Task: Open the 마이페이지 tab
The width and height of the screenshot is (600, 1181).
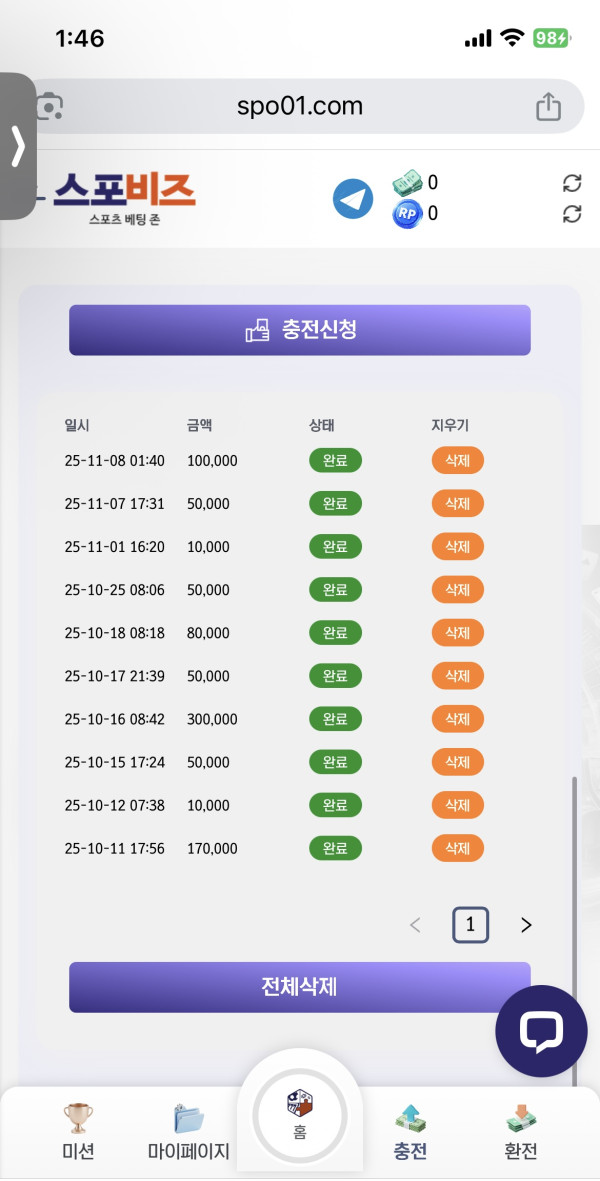Action: click(x=188, y=1130)
